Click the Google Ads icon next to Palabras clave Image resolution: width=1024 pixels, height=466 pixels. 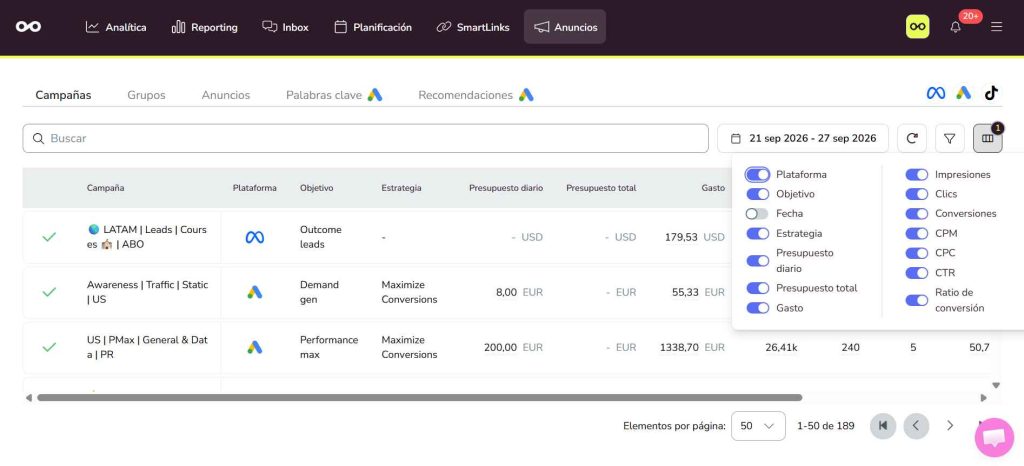click(x=374, y=95)
